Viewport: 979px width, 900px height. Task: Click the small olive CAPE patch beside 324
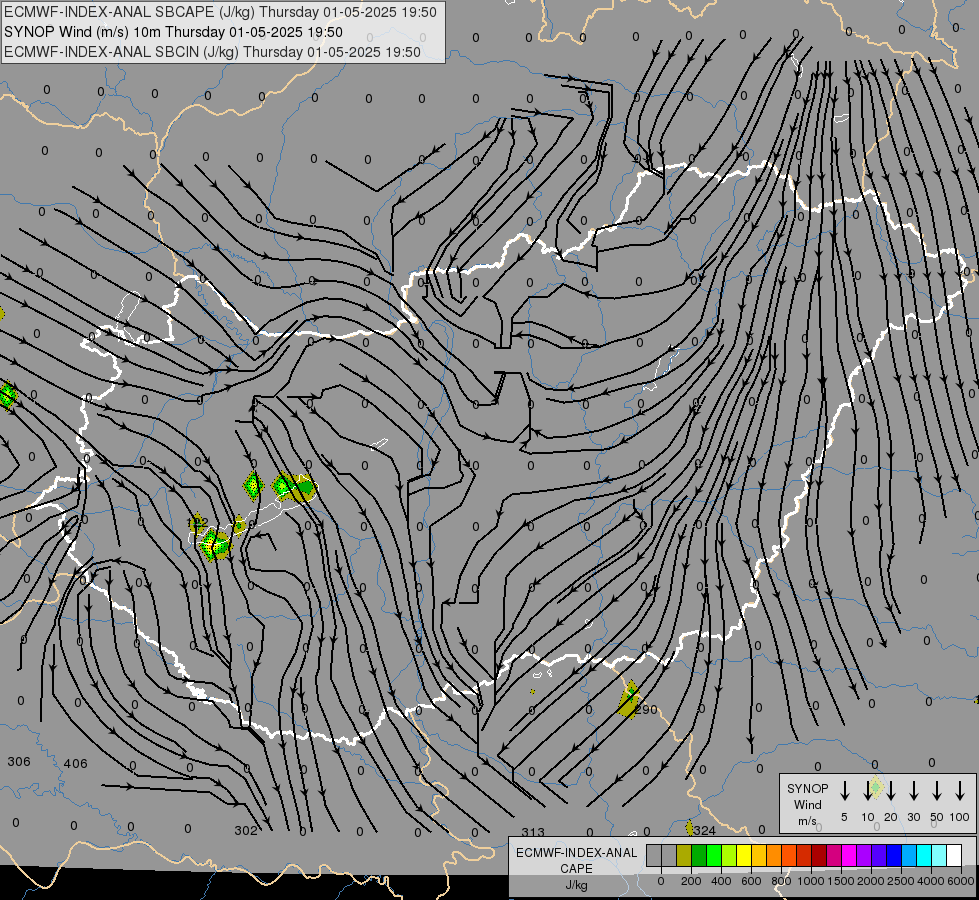click(689, 828)
